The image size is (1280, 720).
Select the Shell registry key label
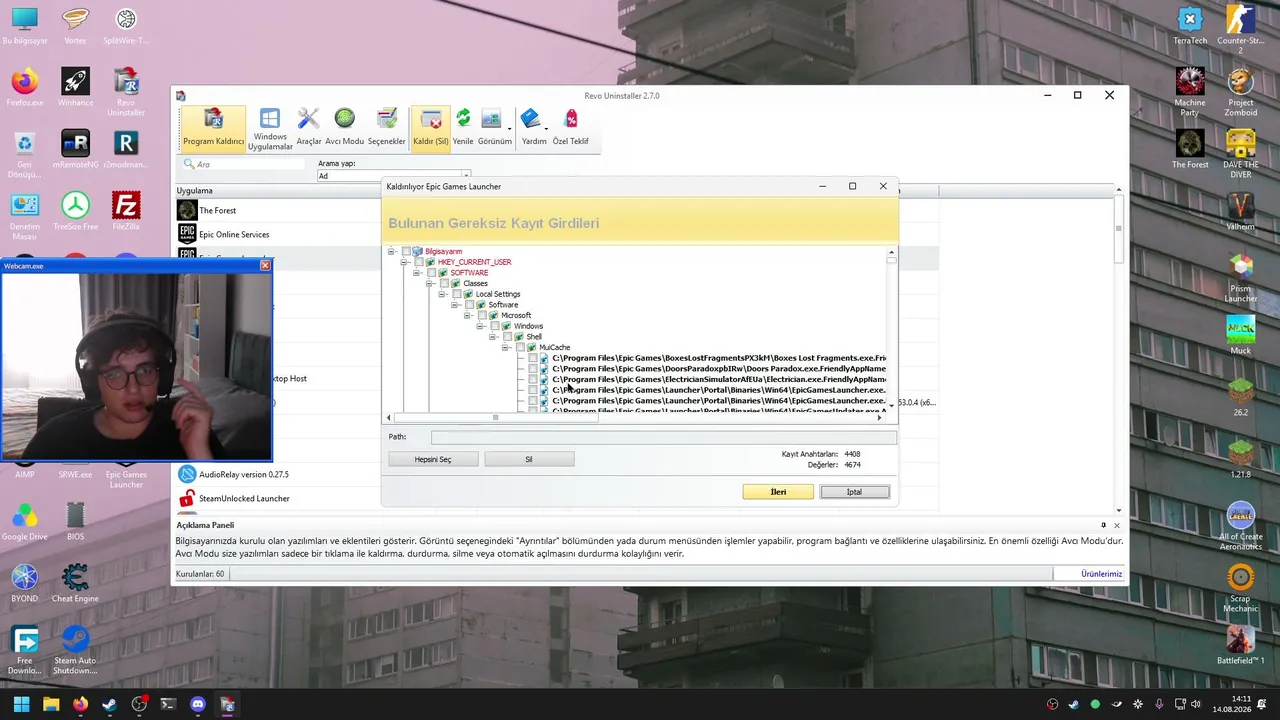(534, 337)
